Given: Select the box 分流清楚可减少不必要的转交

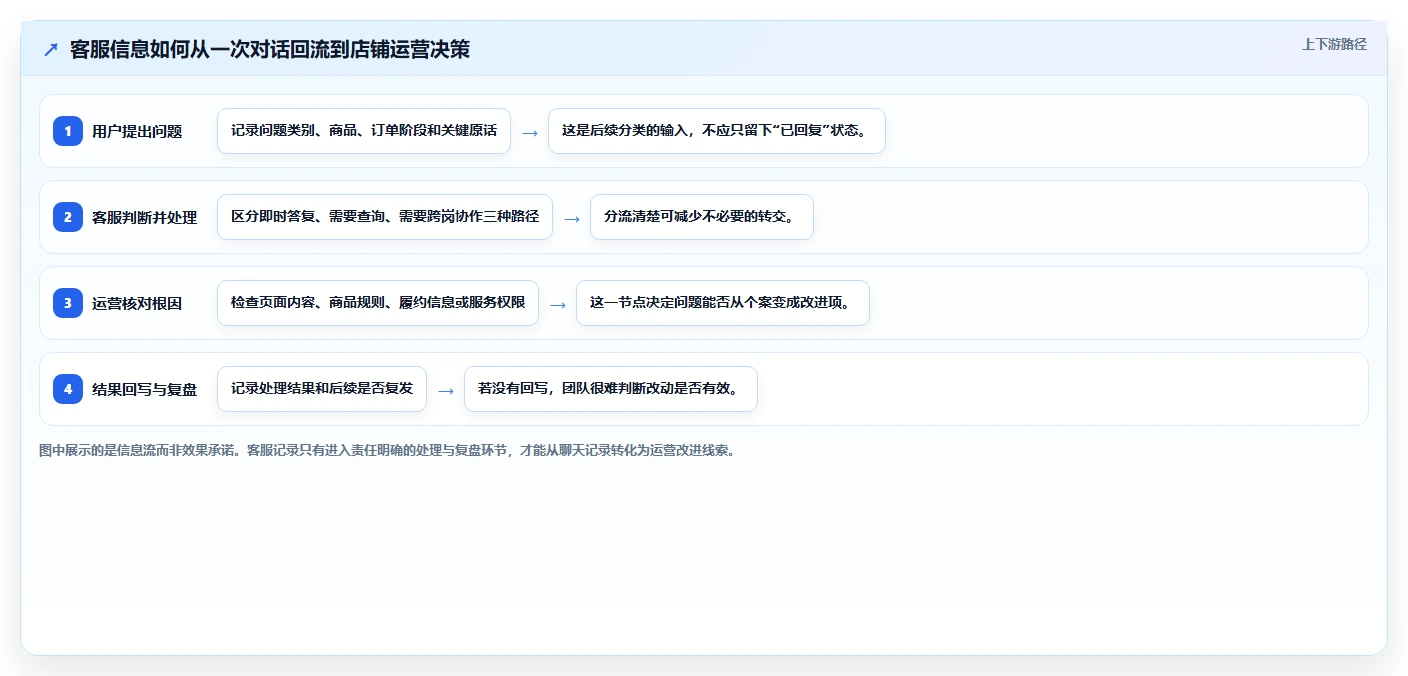Looking at the screenshot, I should [702, 217].
